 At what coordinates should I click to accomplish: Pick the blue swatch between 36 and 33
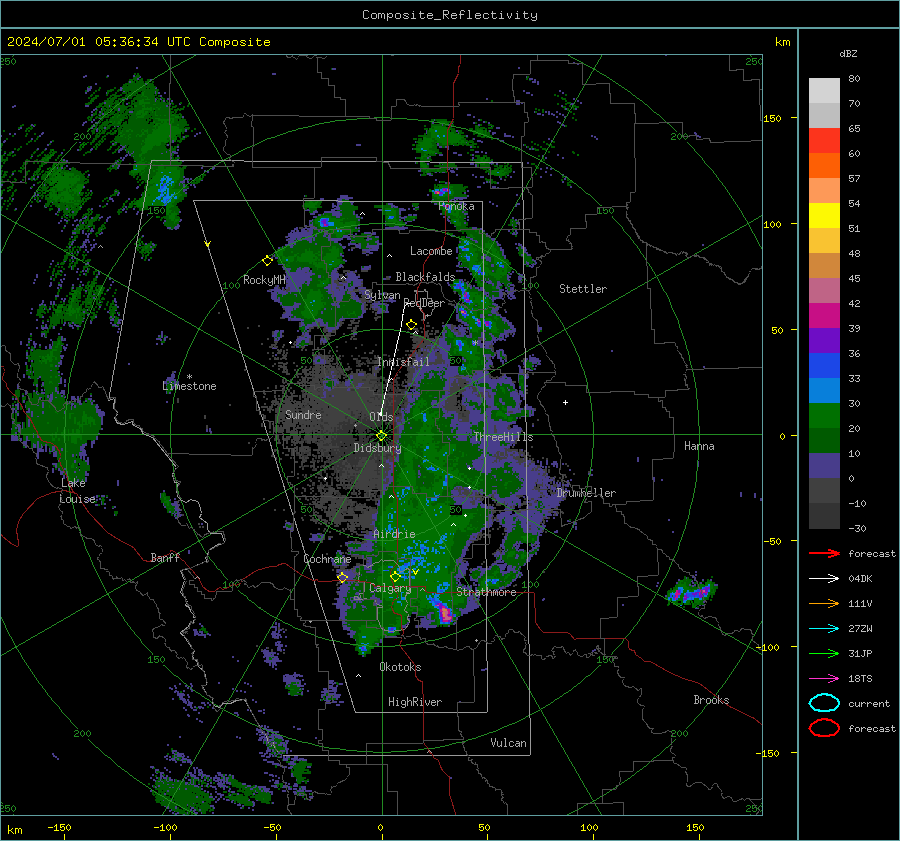click(x=824, y=366)
